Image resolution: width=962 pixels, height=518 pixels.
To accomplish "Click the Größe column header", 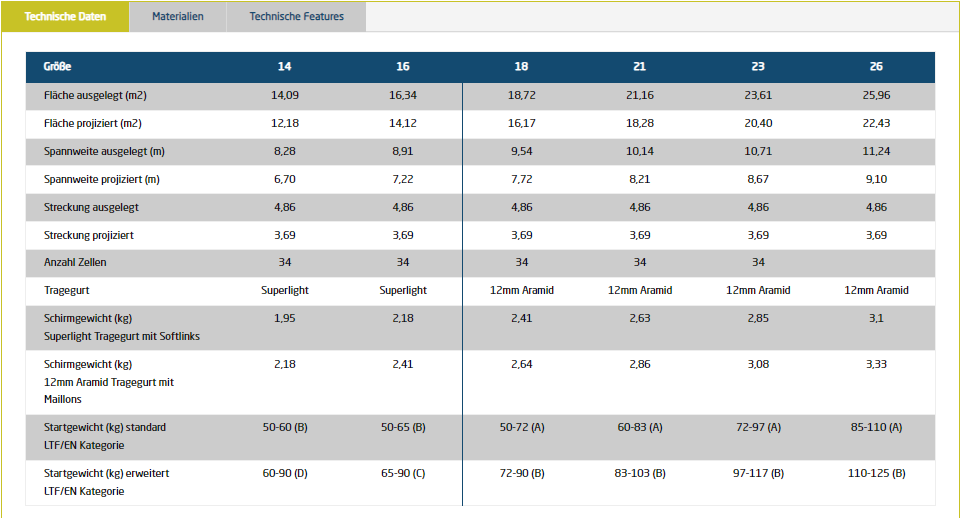I will click(x=57, y=67).
